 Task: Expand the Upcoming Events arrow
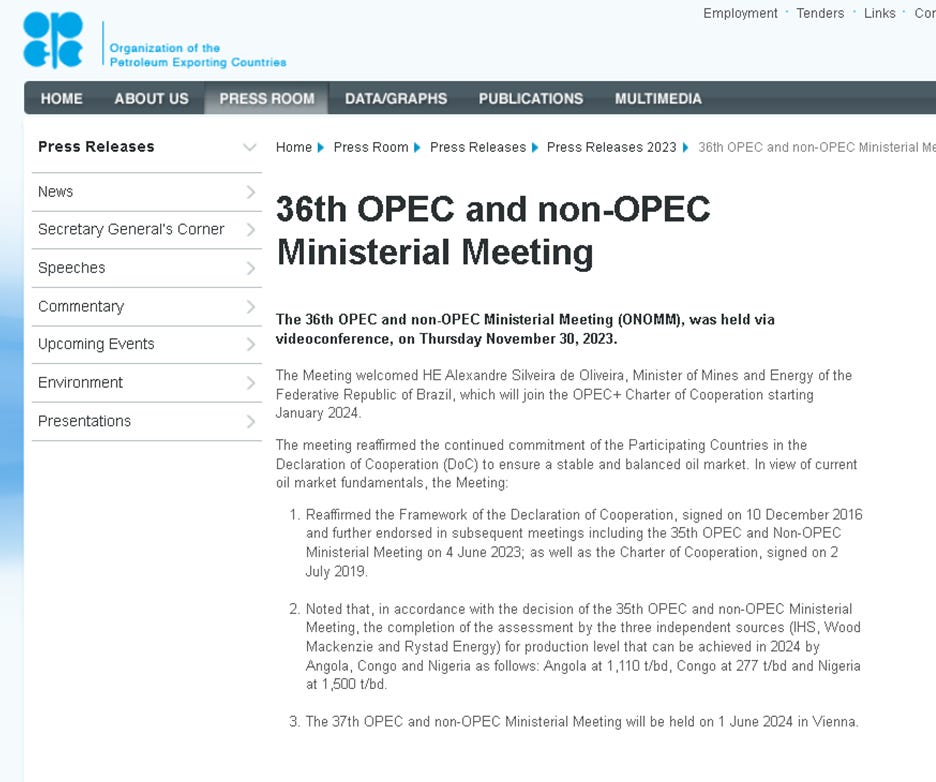(x=251, y=344)
